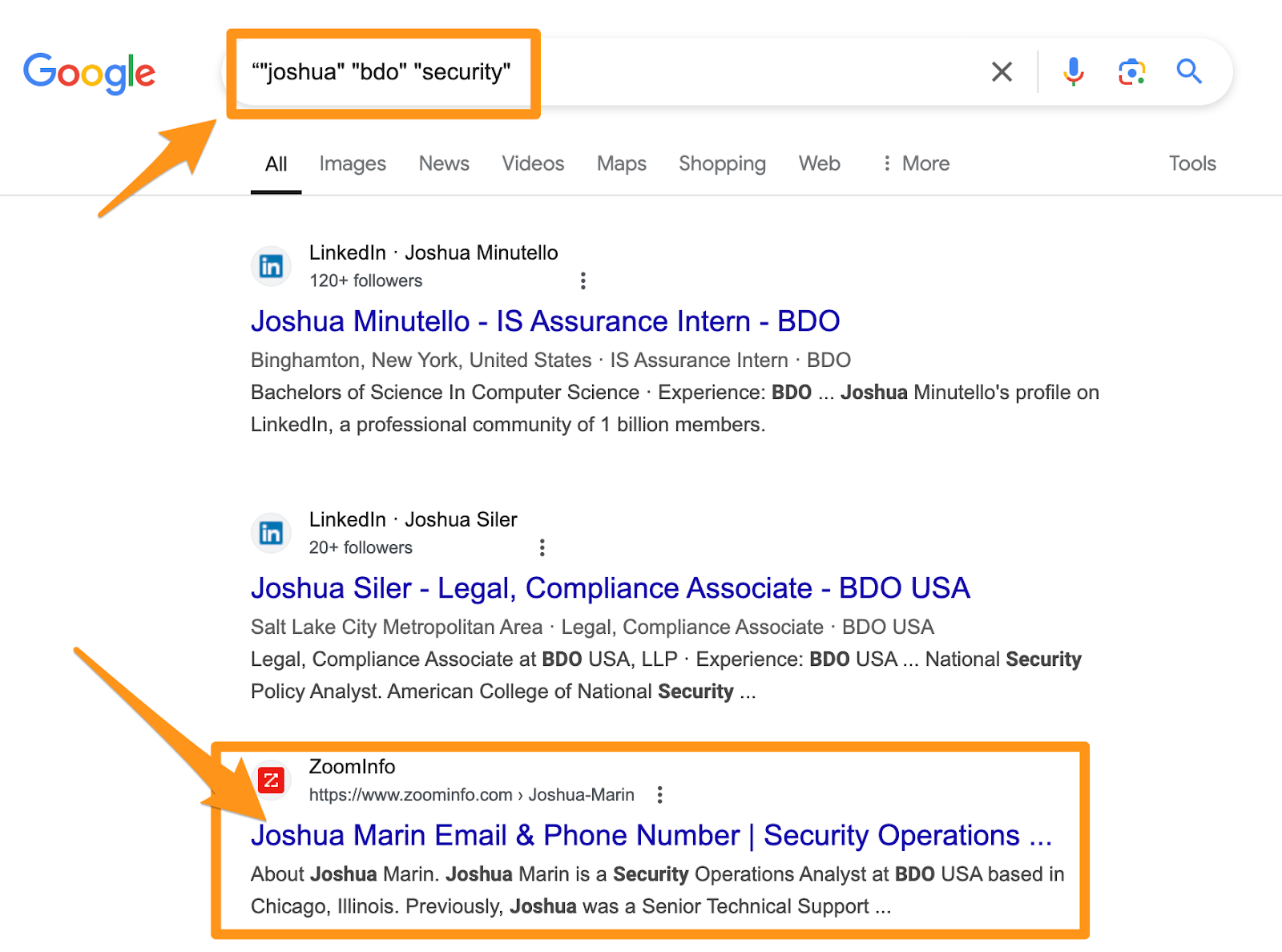This screenshot has height=952, width=1282.
Task: Open options menu for Joshua Minutello result
Action: pyautogui.click(x=583, y=281)
